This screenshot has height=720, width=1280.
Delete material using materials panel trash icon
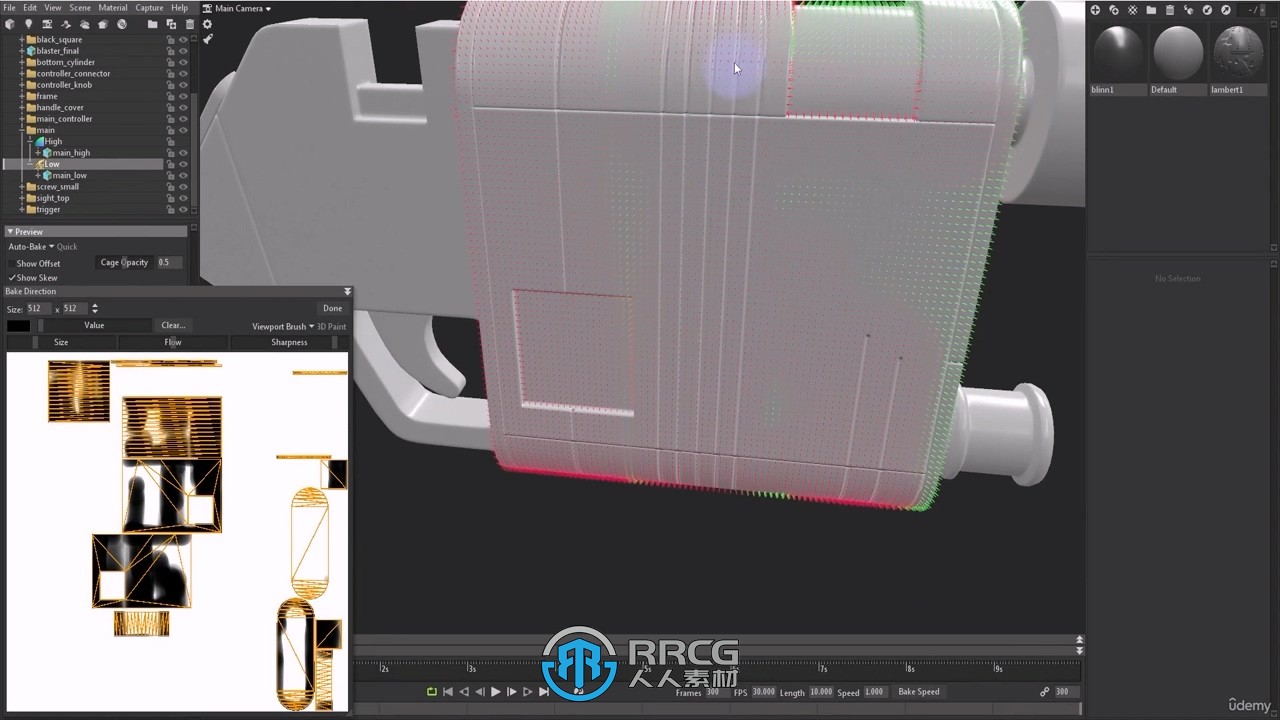pos(1170,10)
